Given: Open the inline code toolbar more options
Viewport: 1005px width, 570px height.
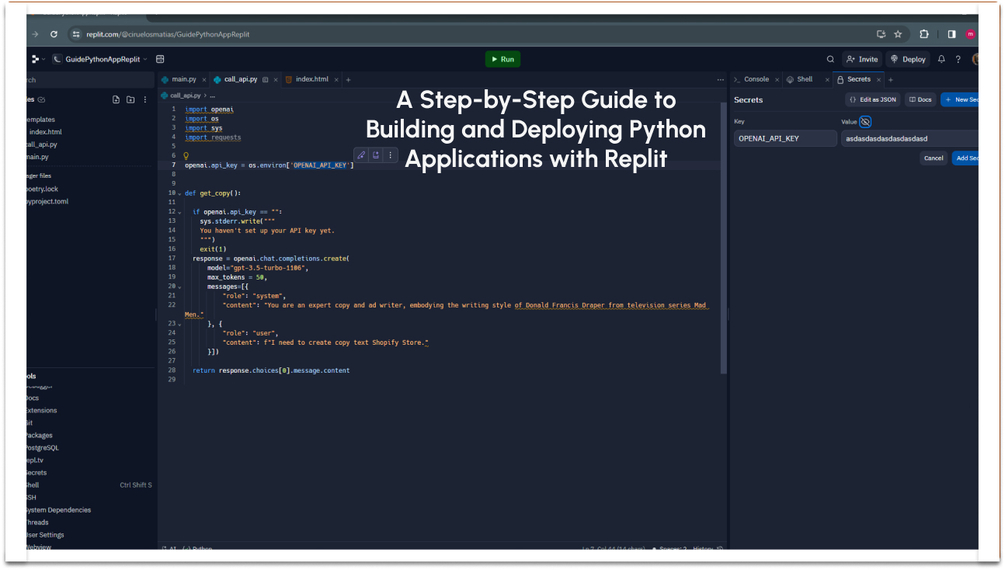Looking at the screenshot, I should pos(390,155).
